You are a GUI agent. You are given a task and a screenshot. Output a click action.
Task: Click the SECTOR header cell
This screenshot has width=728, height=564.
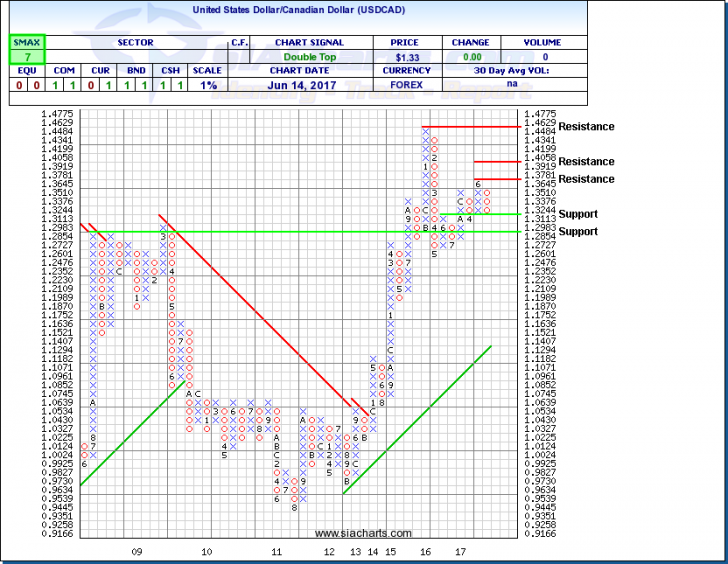click(136, 43)
